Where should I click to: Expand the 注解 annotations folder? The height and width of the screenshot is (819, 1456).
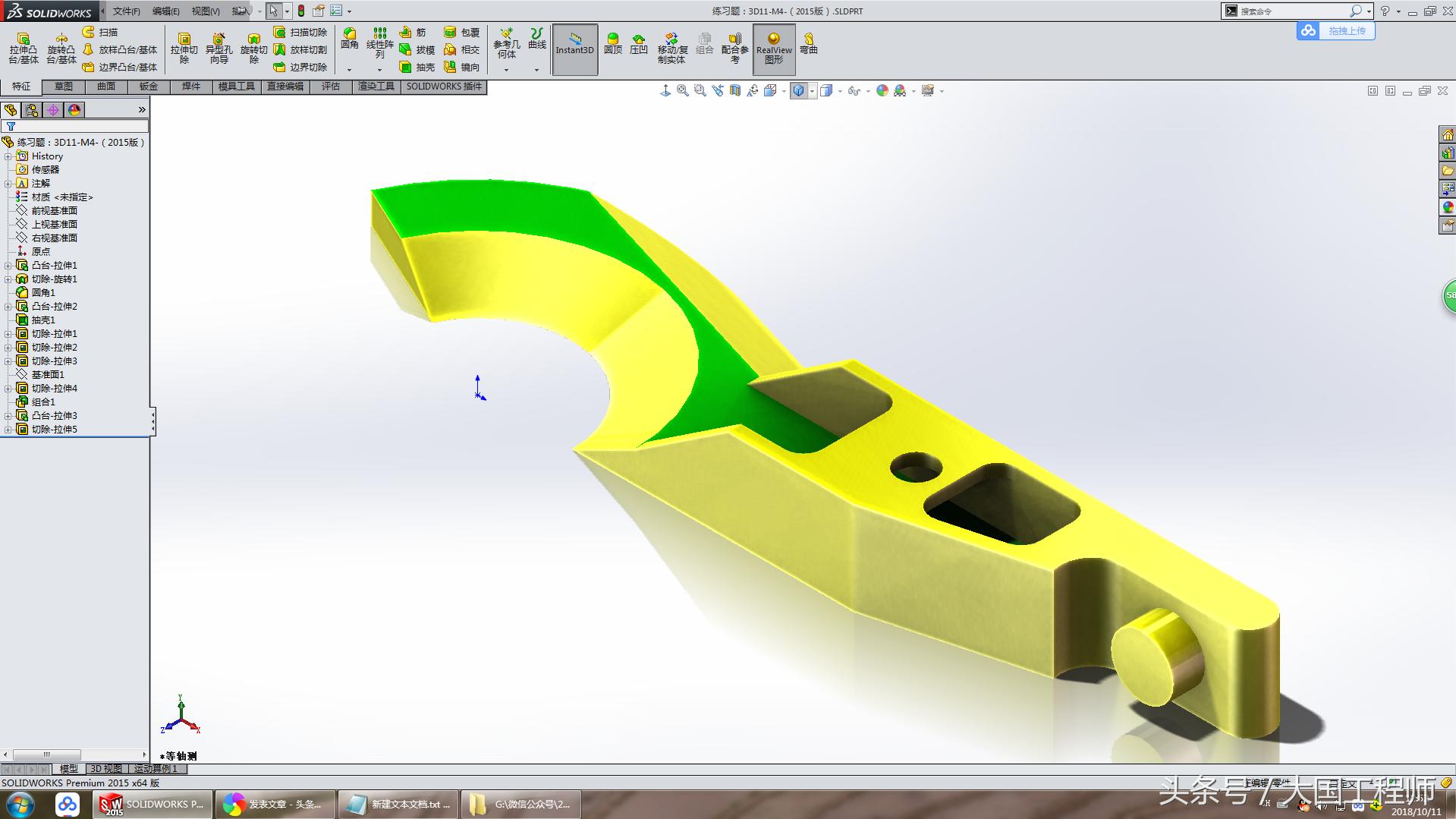pos(9,183)
